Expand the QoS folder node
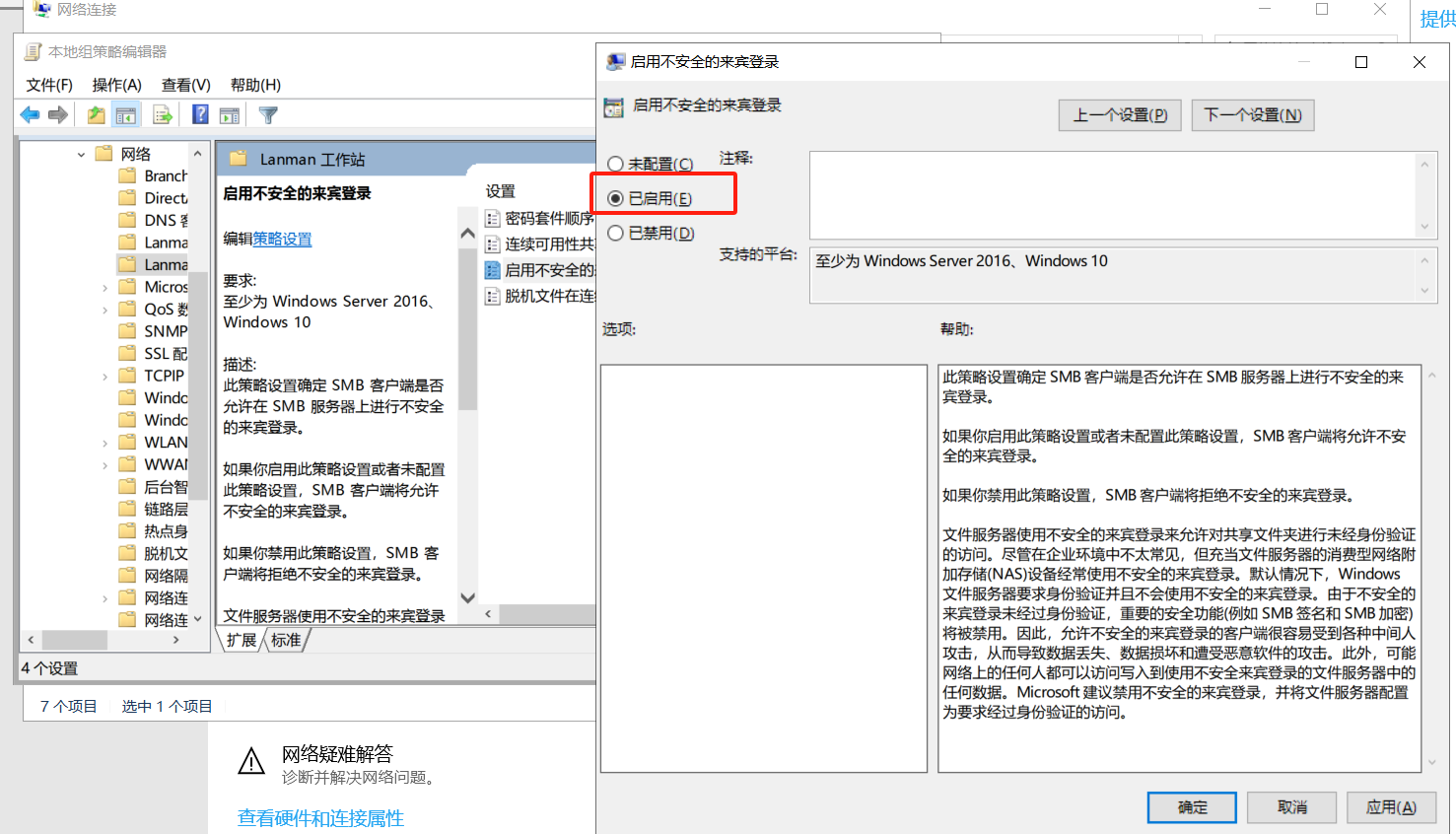Viewport: 1456px width, 834px height. coord(105,310)
